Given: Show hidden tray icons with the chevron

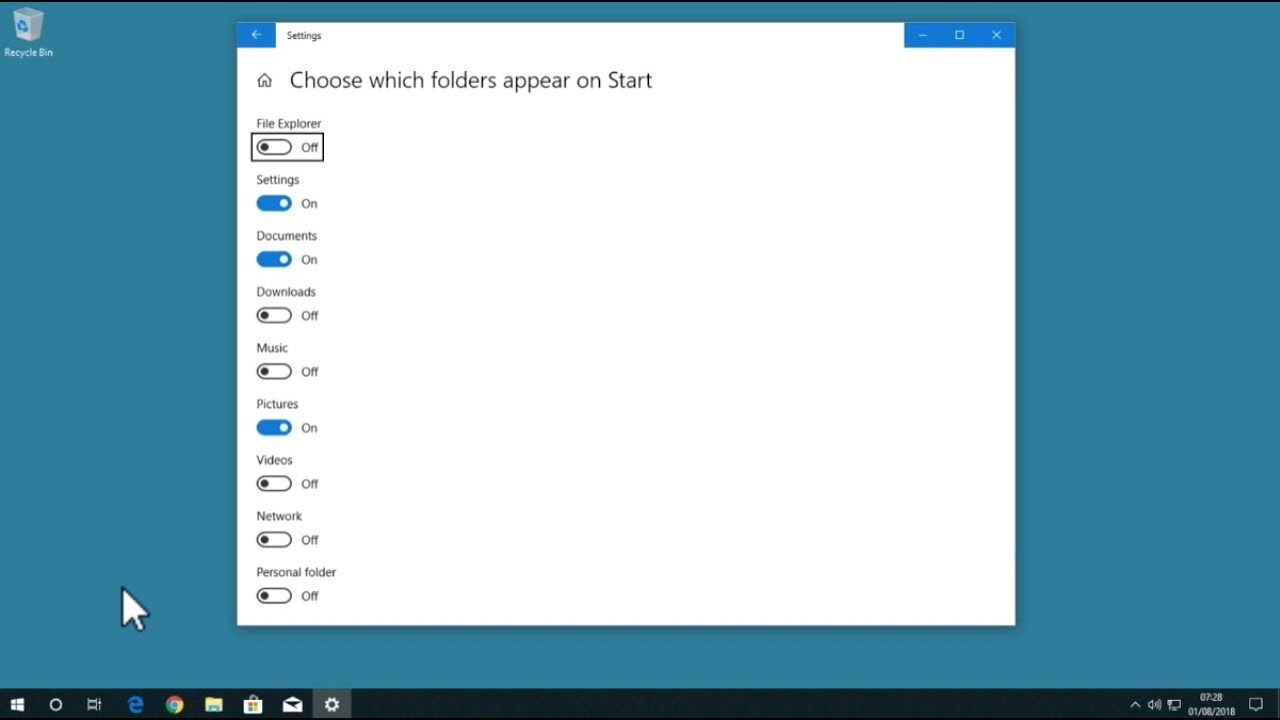Looking at the screenshot, I should pyautogui.click(x=1136, y=704).
